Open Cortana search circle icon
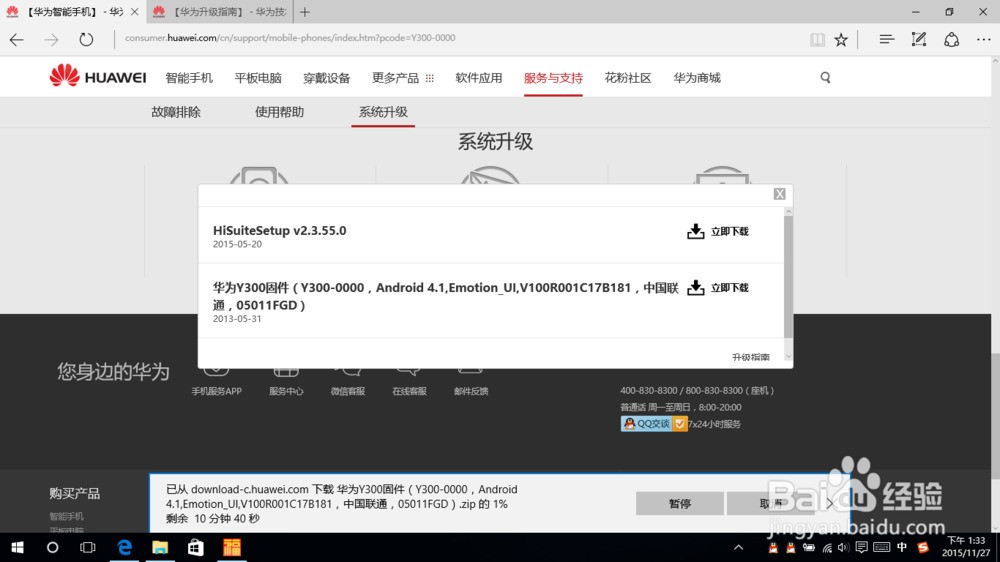Image resolution: width=1000 pixels, height=562 pixels. pos(52,547)
